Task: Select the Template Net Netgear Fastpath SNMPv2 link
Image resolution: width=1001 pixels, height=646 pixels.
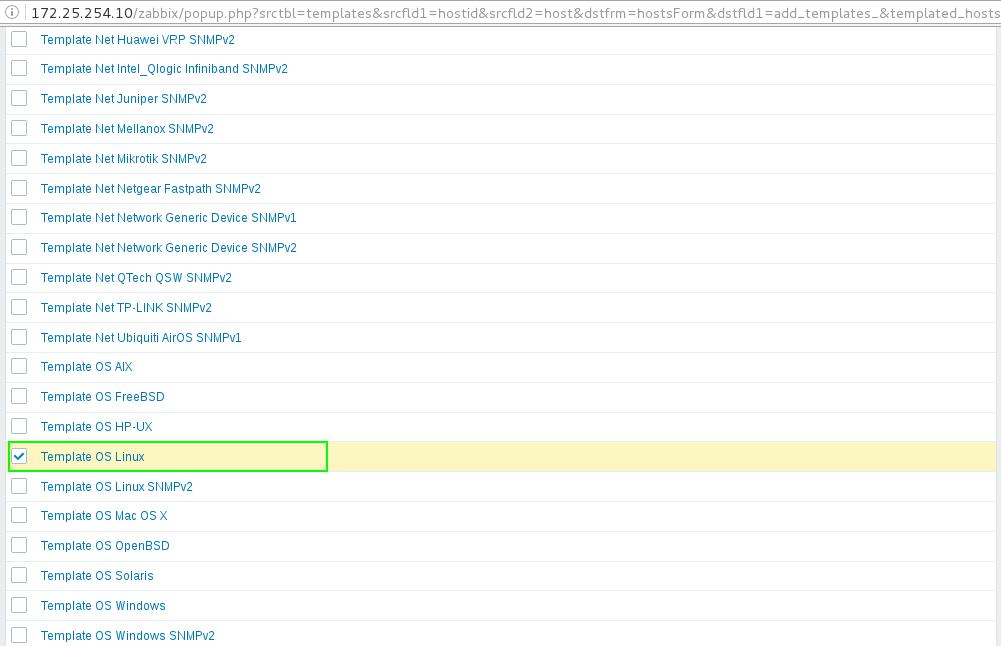Action: point(151,189)
